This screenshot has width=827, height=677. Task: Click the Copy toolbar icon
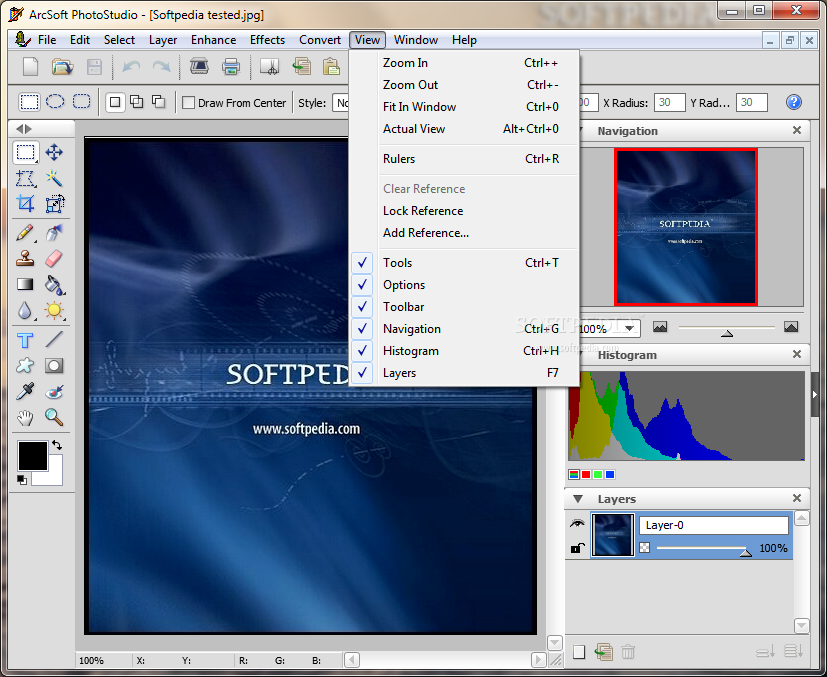click(x=302, y=67)
